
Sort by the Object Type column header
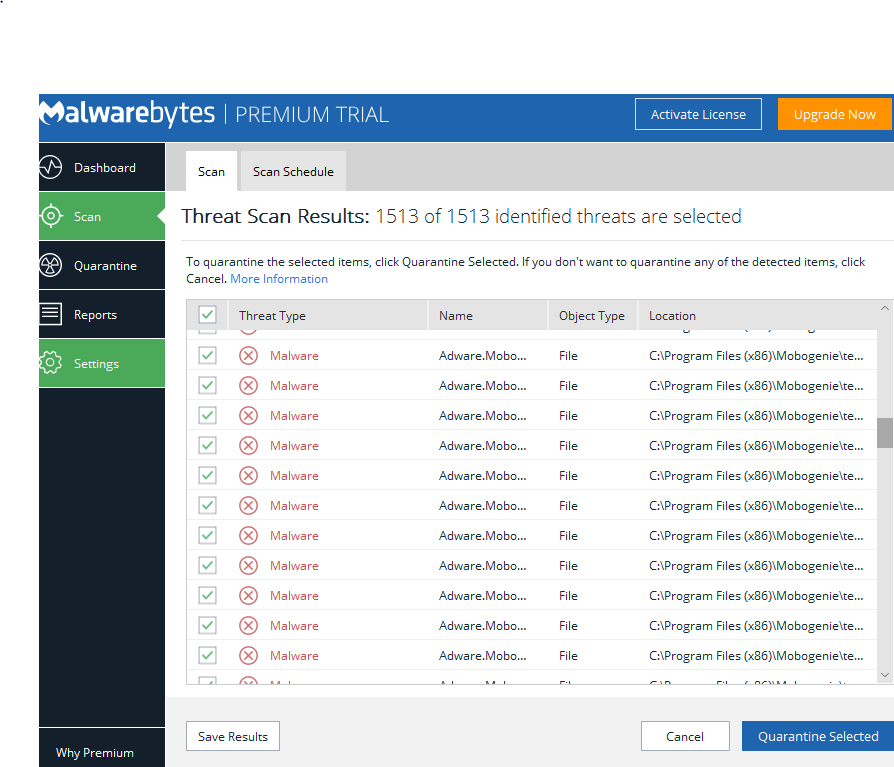click(591, 315)
